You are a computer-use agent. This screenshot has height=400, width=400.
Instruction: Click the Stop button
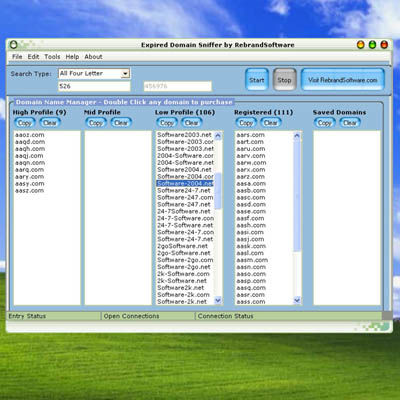pyautogui.click(x=284, y=80)
